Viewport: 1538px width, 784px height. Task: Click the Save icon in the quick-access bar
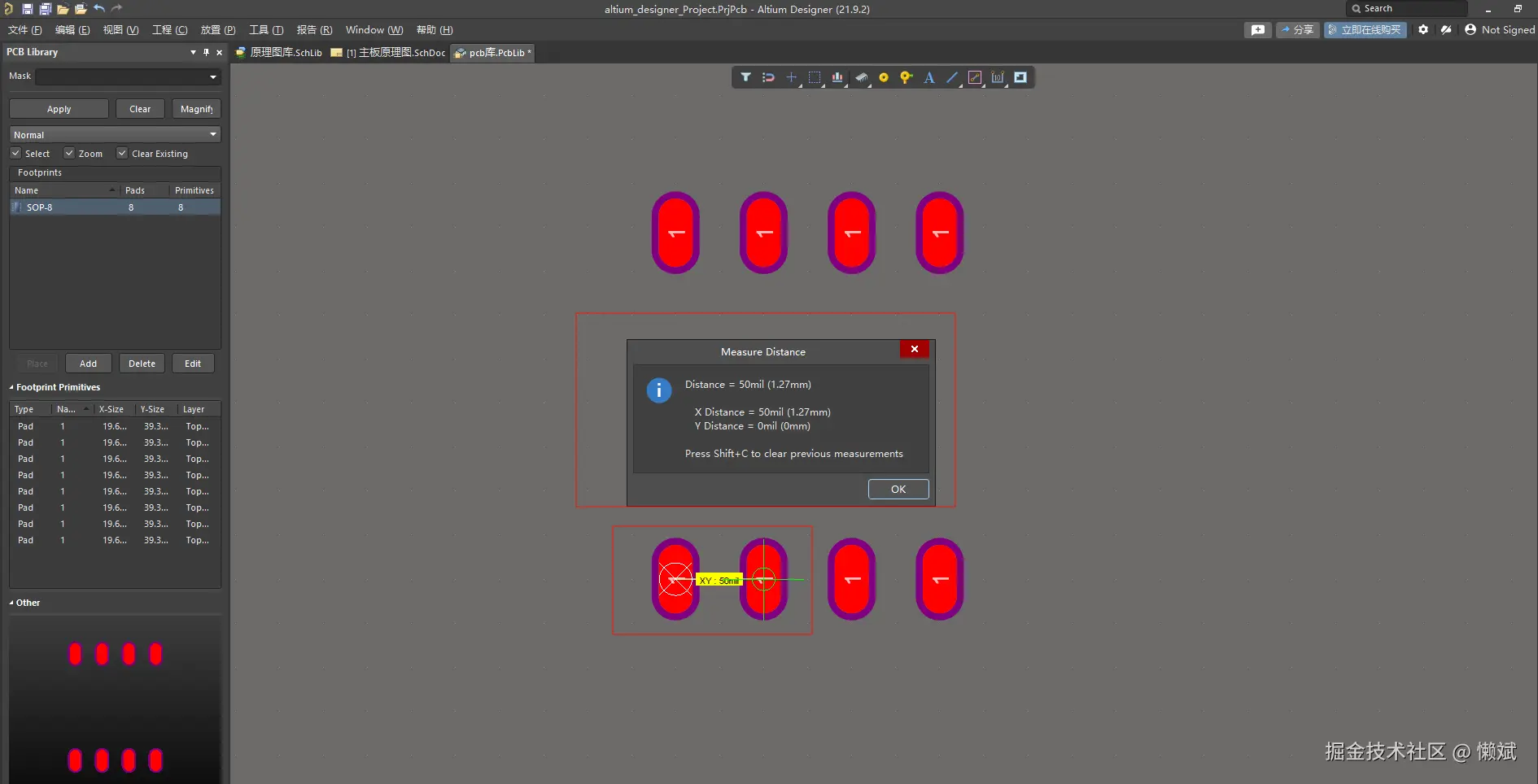click(x=27, y=9)
